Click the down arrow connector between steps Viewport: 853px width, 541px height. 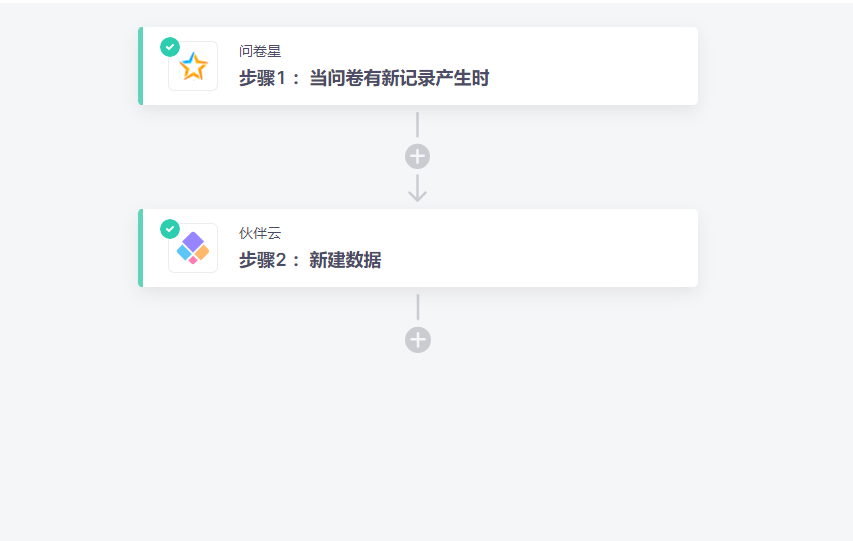click(417, 188)
